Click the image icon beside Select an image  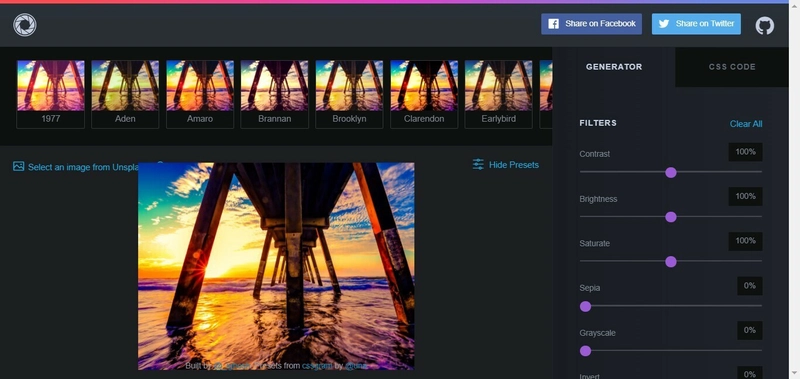[19, 166]
